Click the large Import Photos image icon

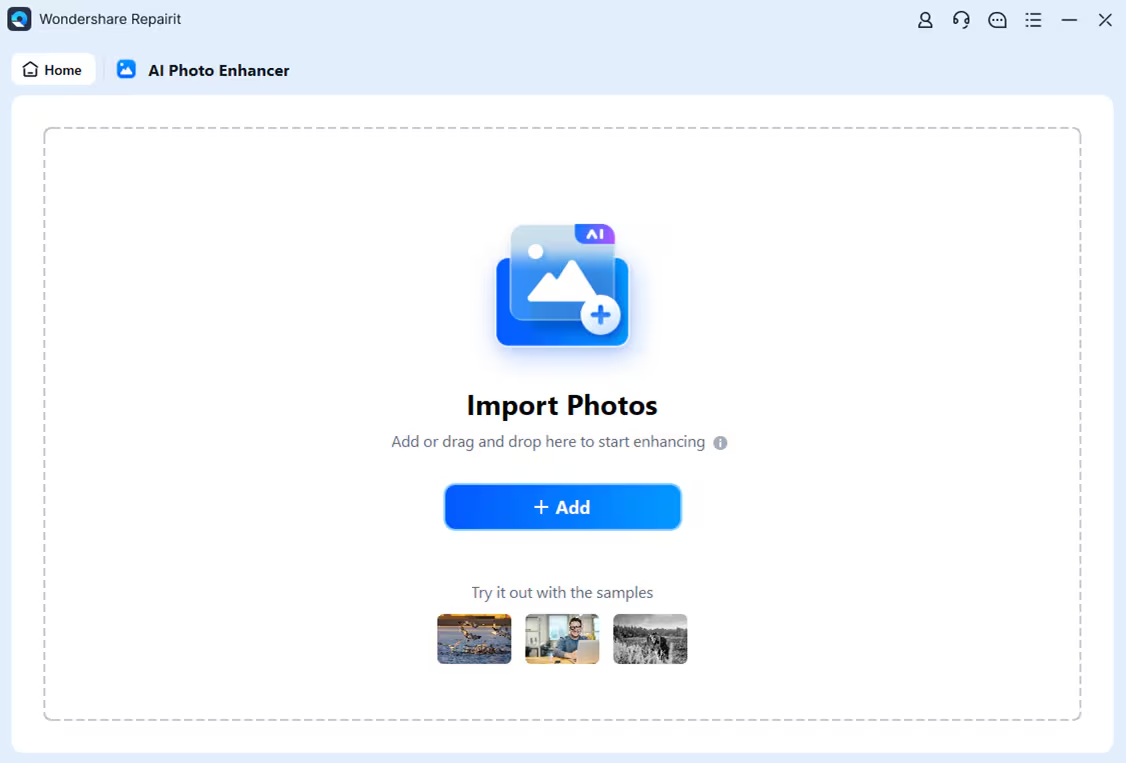pyautogui.click(x=562, y=285)
